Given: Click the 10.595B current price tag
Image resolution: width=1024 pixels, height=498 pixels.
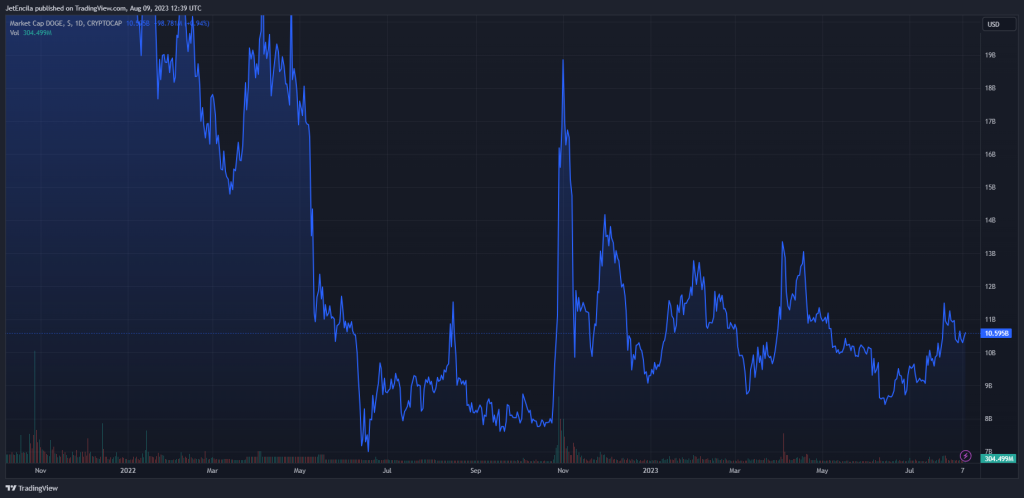Looking at the screenshot, I should click(x=996, y=333).
